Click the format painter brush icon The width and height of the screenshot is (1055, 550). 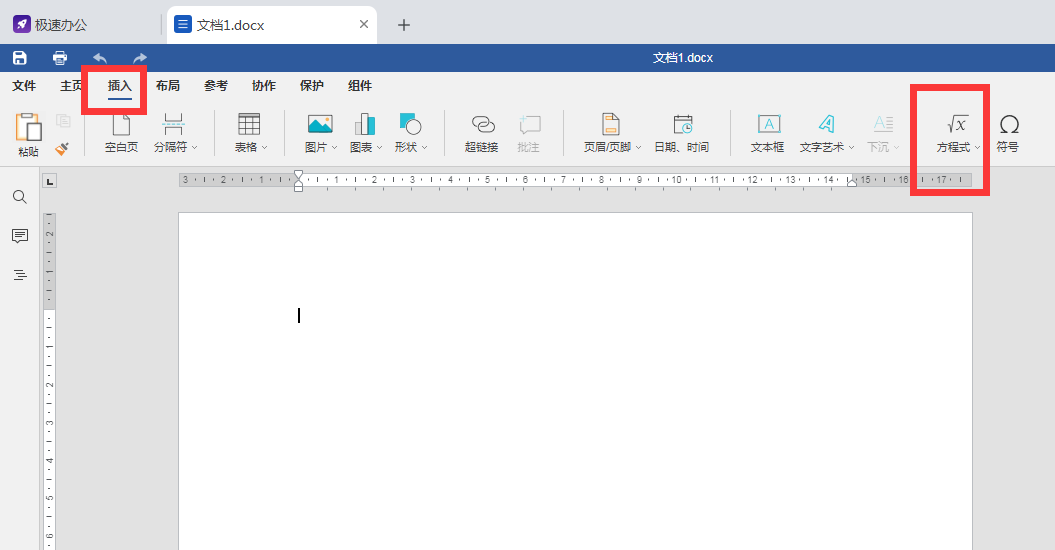coord(62,148)
